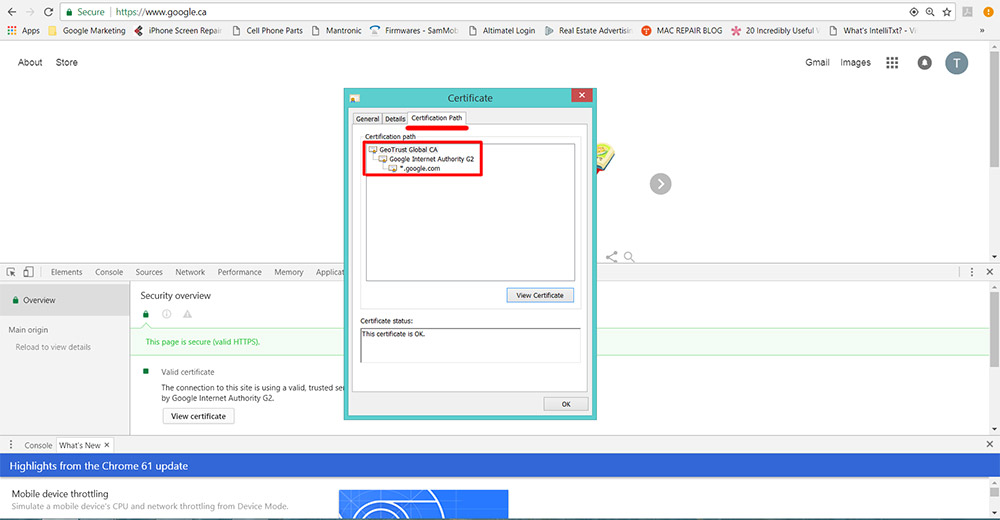Click the info circle under Security overview

point(166,314)
